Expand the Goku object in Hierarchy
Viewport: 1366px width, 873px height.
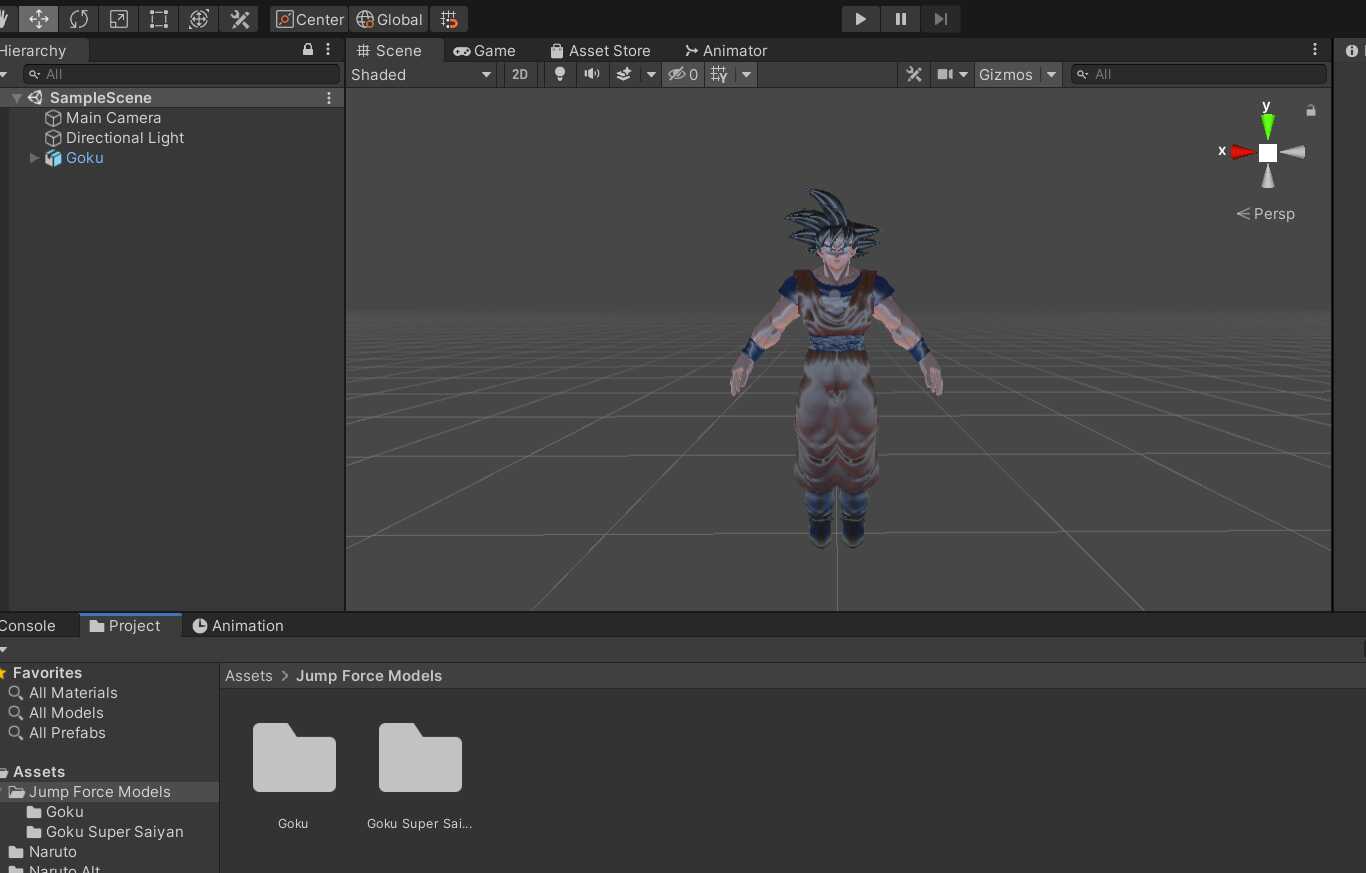point(35,158)
